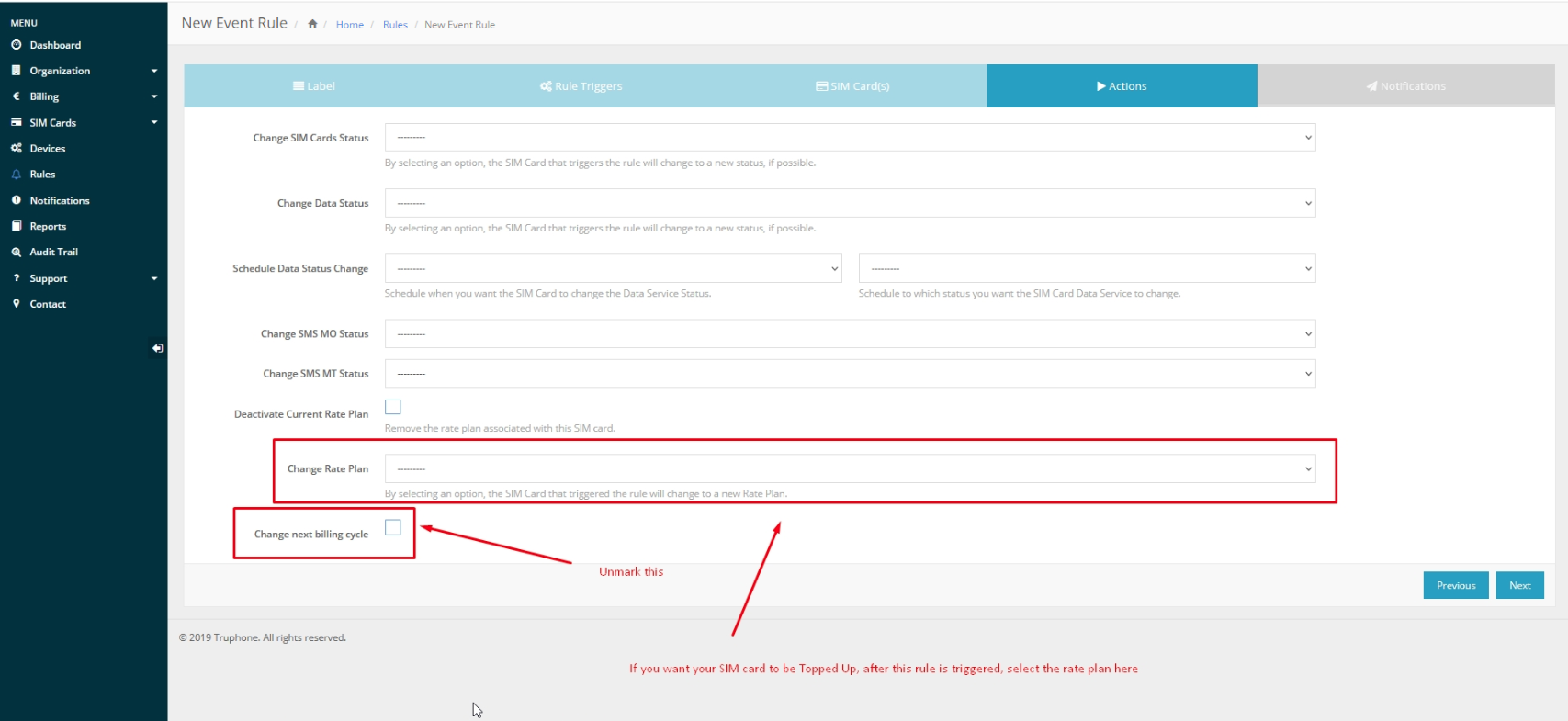Open Schedule Data Status Change time dropdown
This screenshot has height=721, width=1568.
point(613,268)
